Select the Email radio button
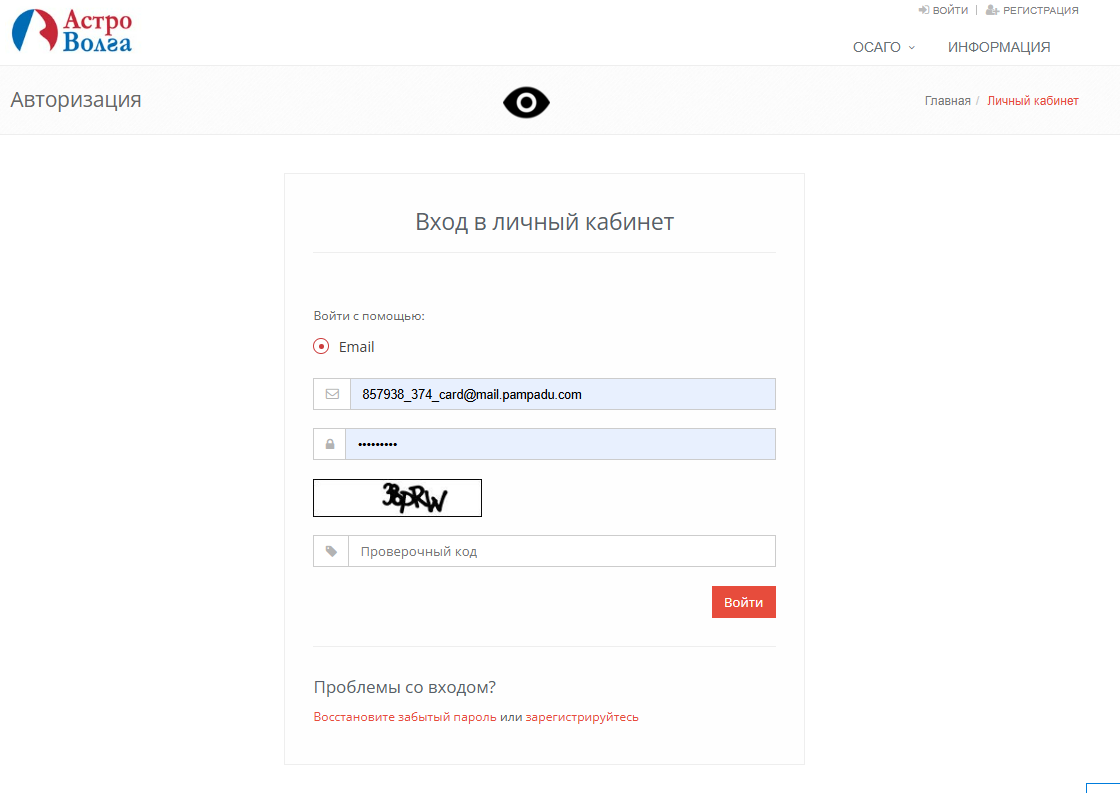 coord(321,347)
